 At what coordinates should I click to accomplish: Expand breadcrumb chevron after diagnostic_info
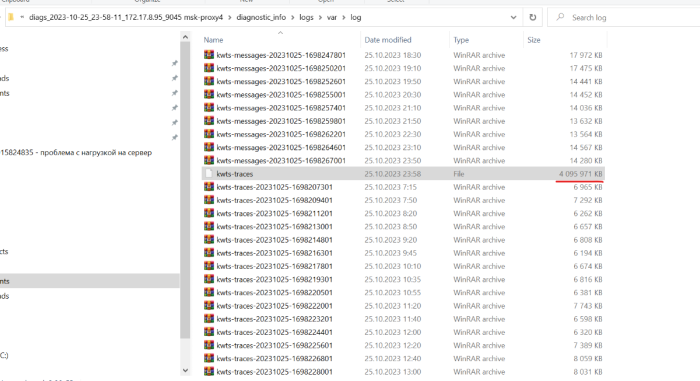[x=293, y=17]
